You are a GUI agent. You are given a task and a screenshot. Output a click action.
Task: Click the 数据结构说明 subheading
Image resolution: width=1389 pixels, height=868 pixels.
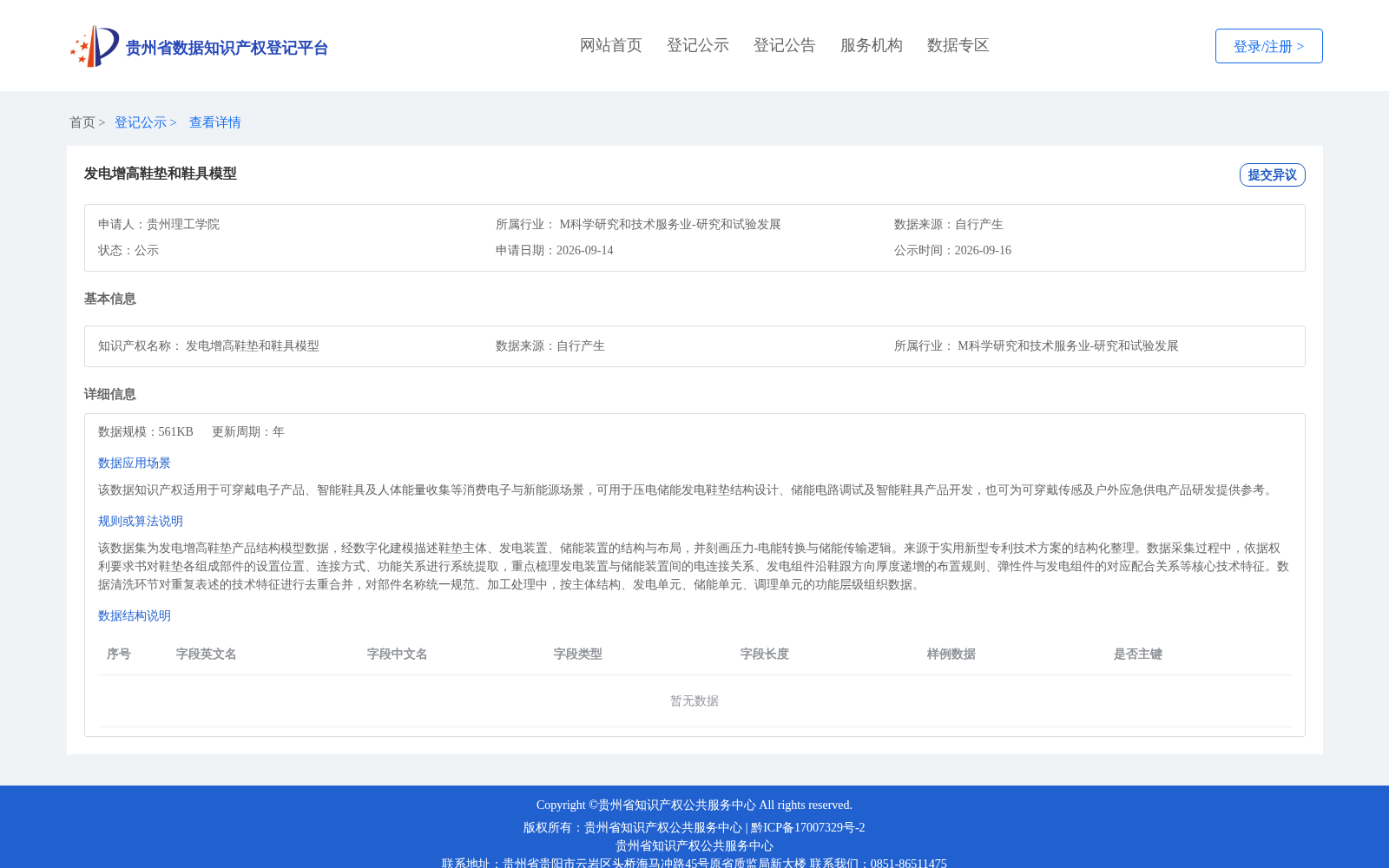click(135, 615)
